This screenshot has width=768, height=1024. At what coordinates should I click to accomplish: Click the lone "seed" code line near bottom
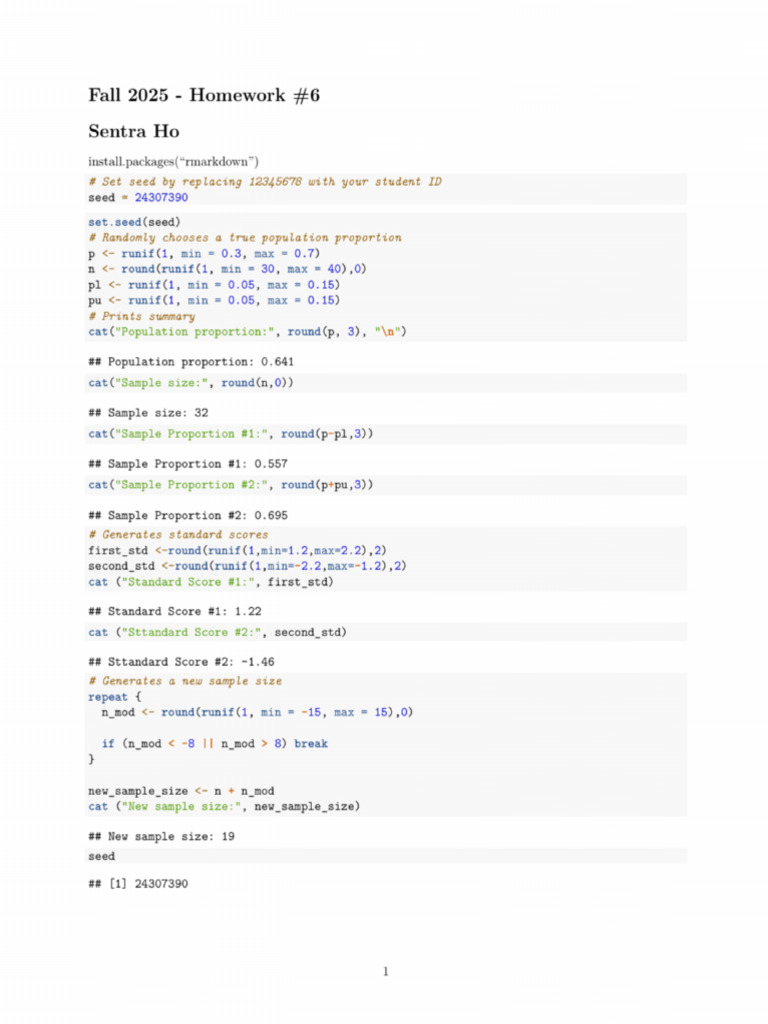pyautogui.click(x=102, y=856)
